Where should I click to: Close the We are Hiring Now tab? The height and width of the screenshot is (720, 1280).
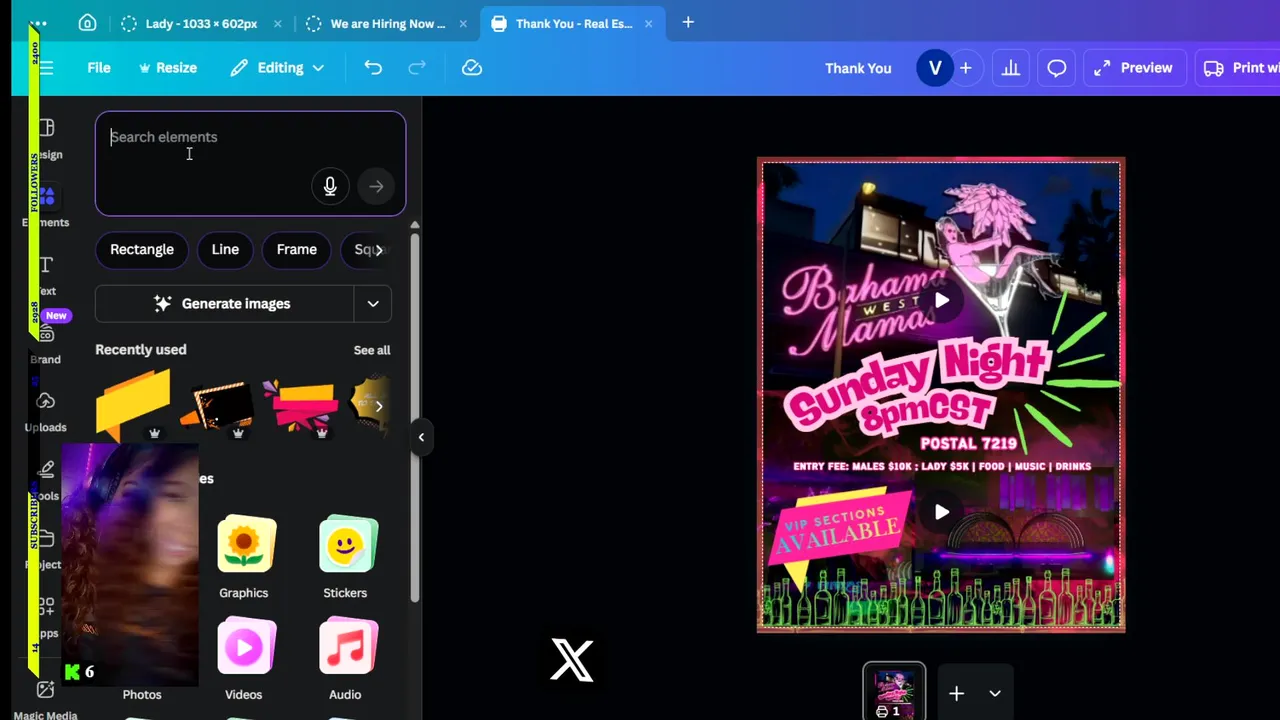pyautogui.click(x=462, y=23)
